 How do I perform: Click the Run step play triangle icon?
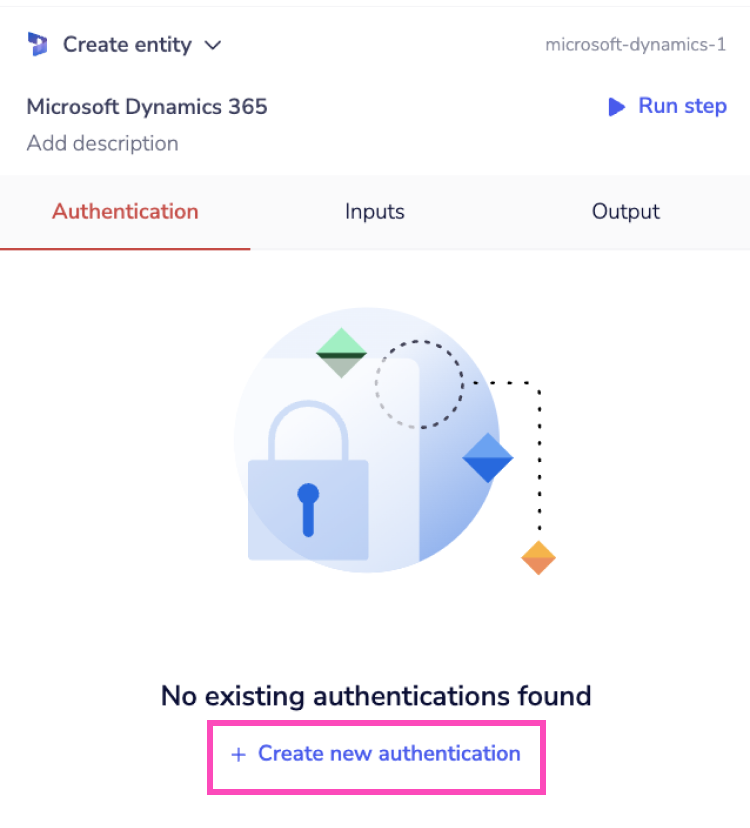[x=617, y=107]
